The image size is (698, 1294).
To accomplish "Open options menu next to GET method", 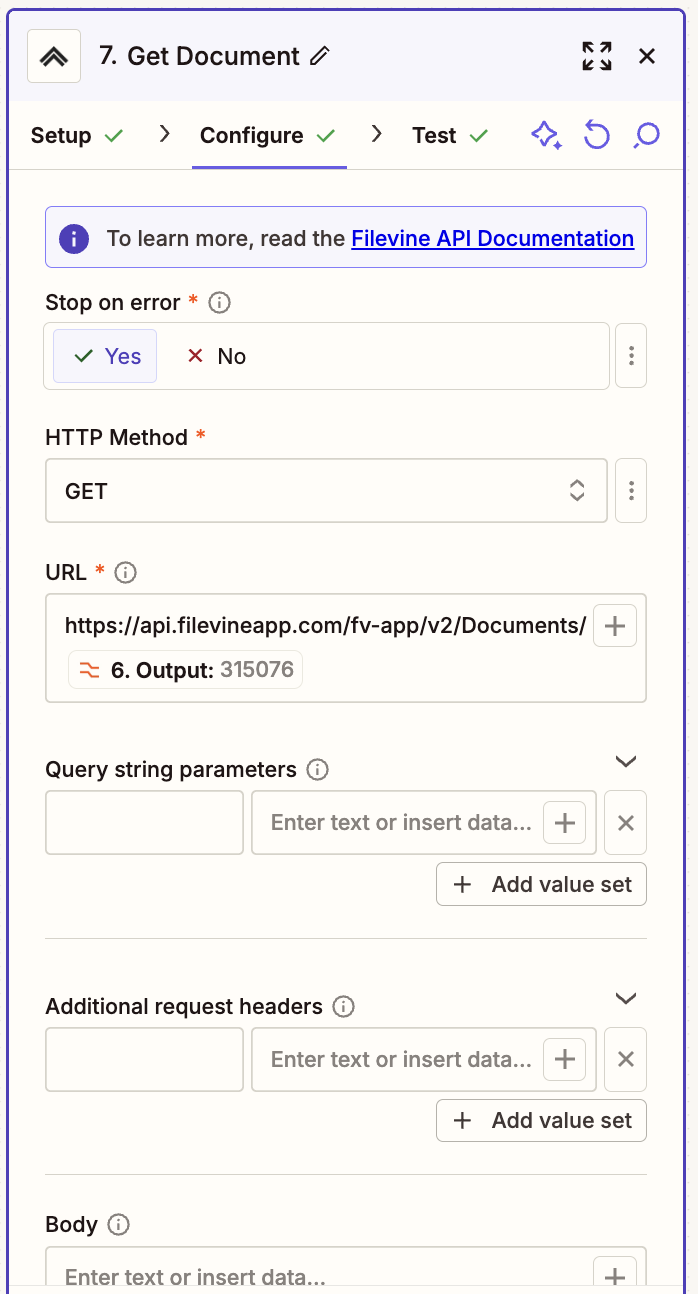I will pos(631,490).
